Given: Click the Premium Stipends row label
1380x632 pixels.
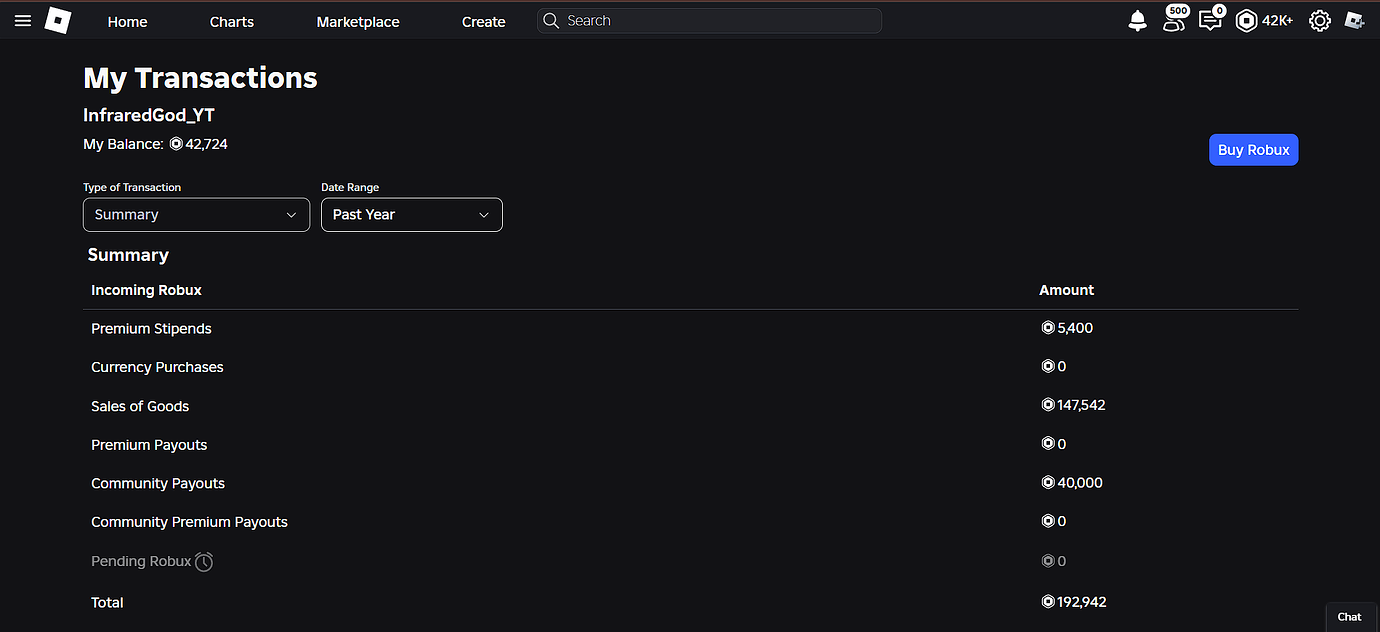Looking at the screenshot, I should tap(151, 329).
